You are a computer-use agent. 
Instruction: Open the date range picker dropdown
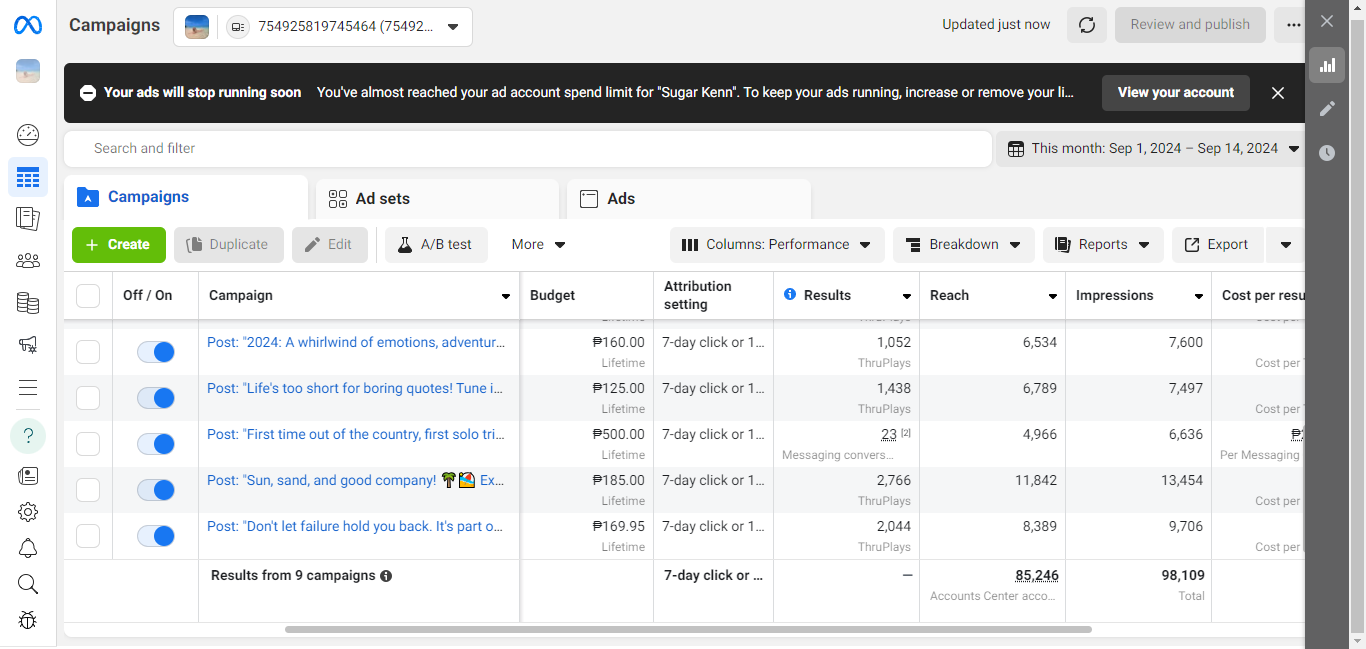[x=1153, y=149]
